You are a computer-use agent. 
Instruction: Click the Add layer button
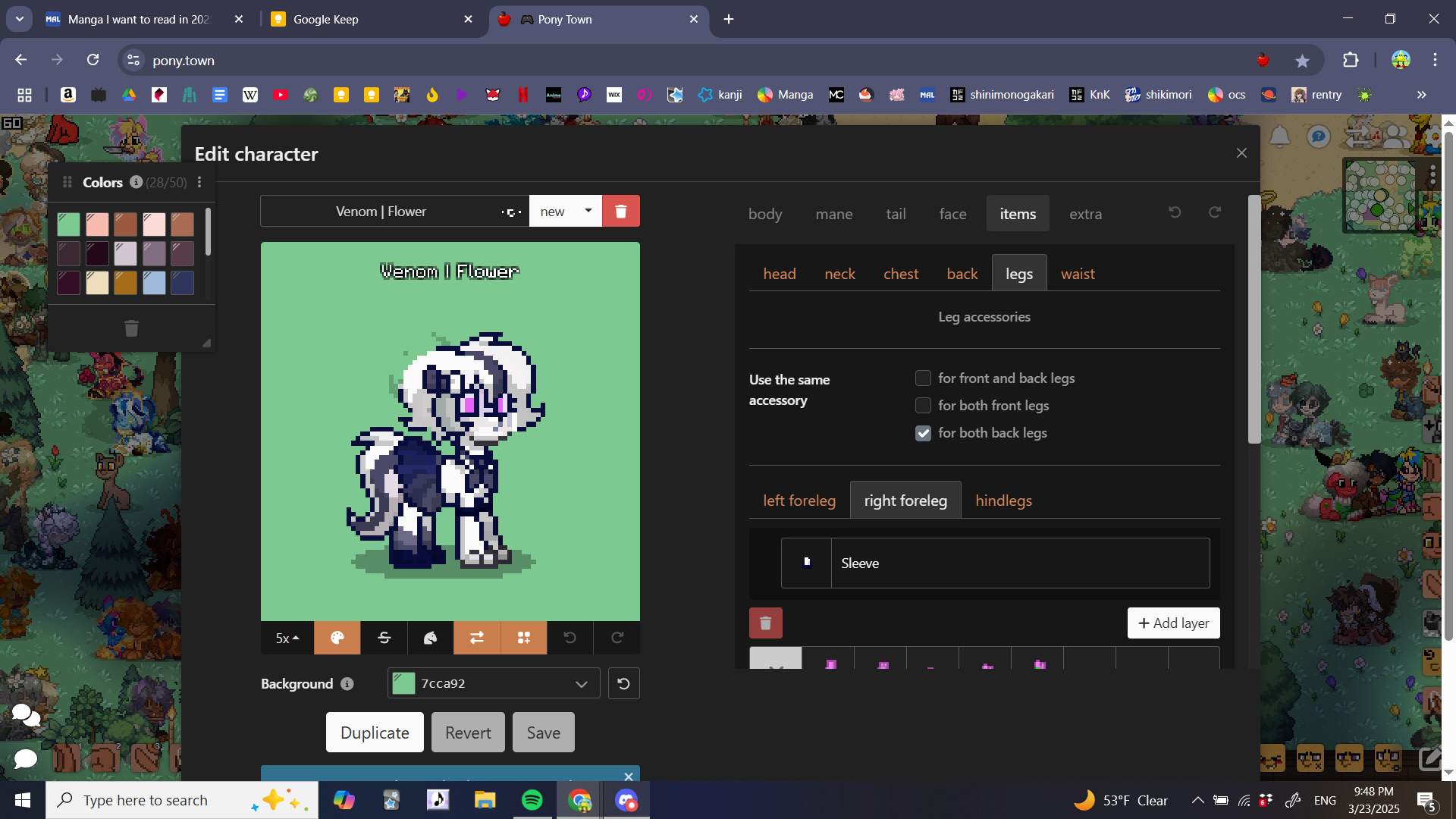pyautogui.click(x=1173, y=623)
